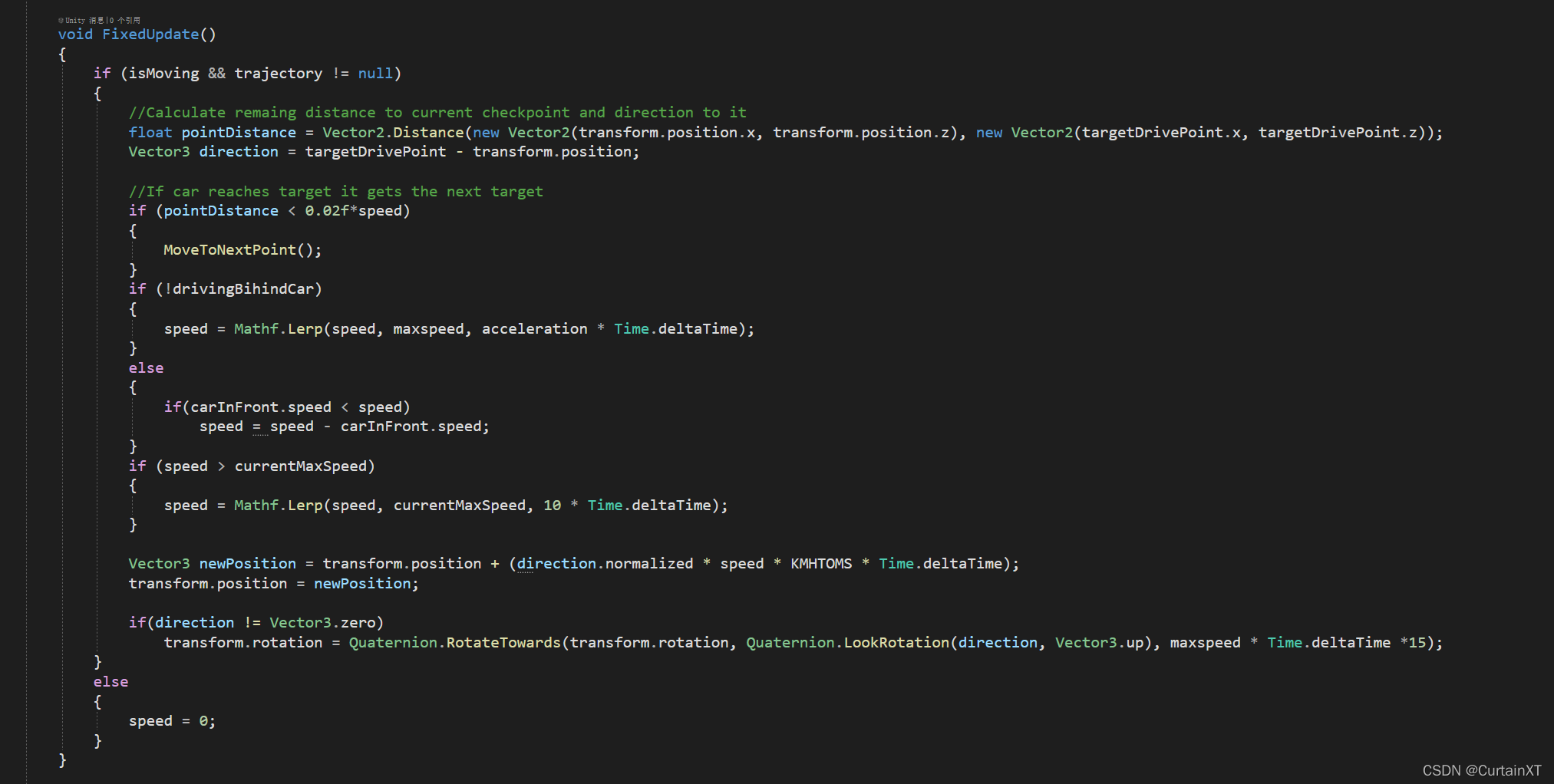The width and height of the screenshot is (1554, 784).
Task: Click the Vector3 newPosition declaration
Action: [x=212, y=563]
